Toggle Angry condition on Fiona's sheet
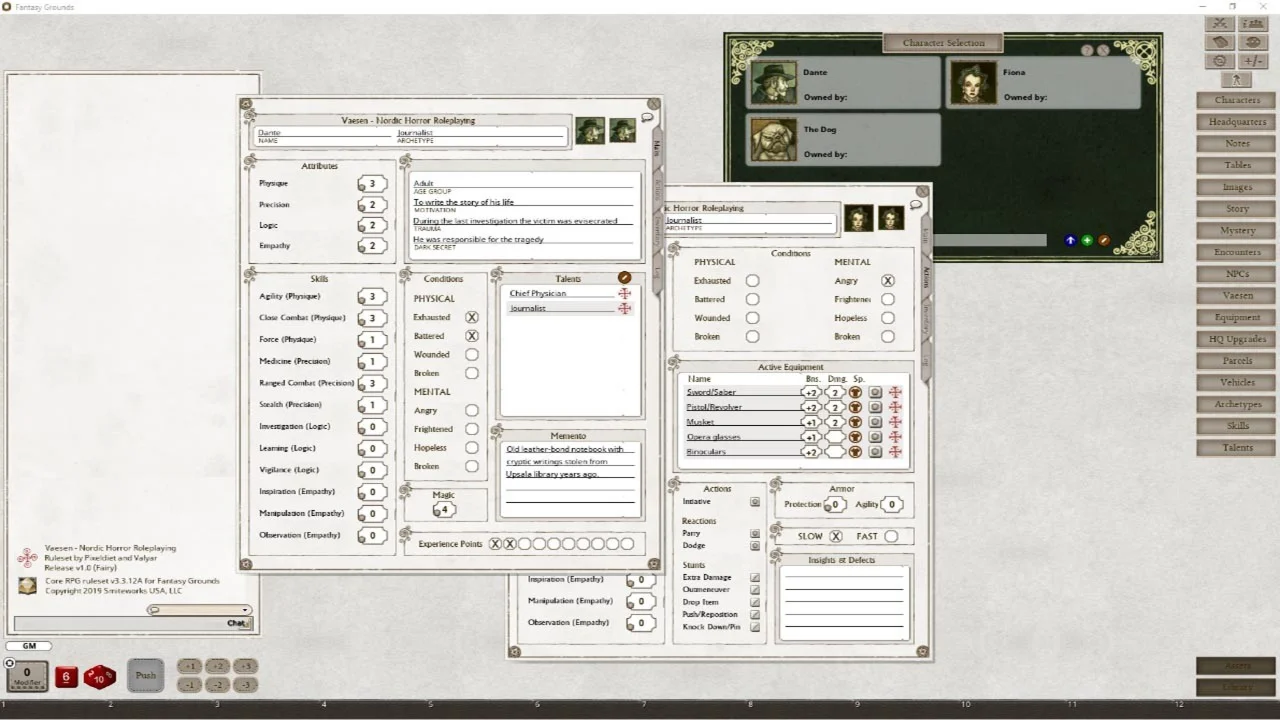The height and width of the screenshot is (720, 1280). (888, 281)
